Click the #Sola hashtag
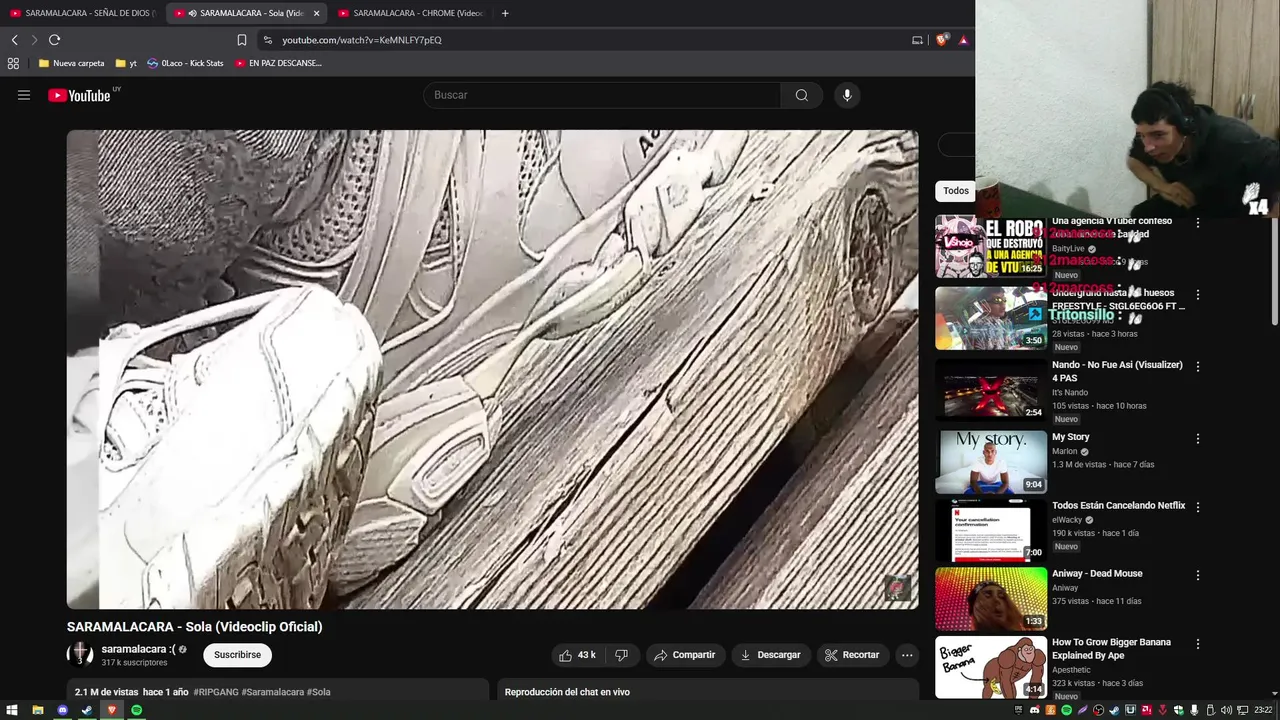Image resolution: width=1280 pixels, height=720 pixels. (x=318, y=692)
